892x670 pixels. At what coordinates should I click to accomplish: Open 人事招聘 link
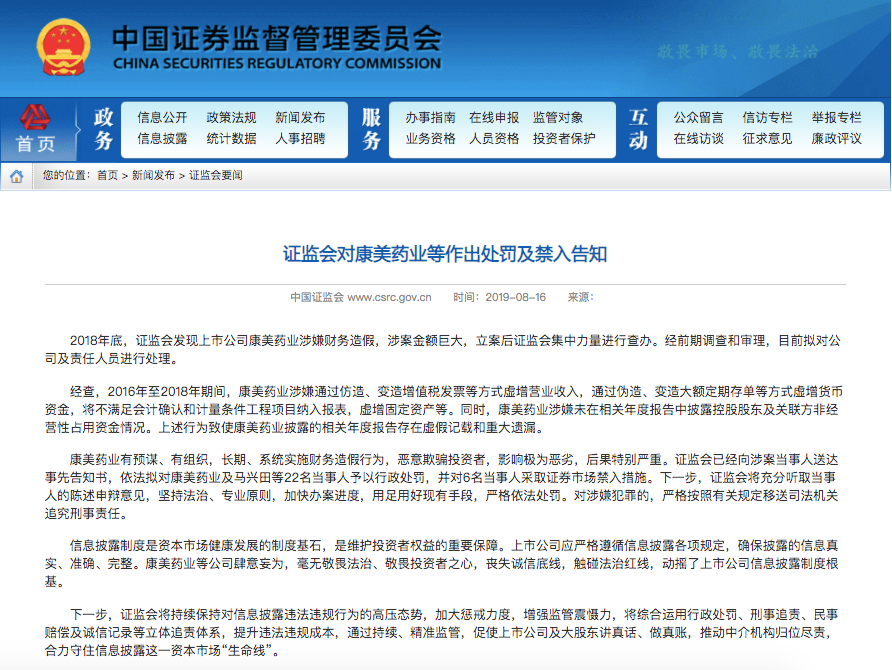click(300, 139)
